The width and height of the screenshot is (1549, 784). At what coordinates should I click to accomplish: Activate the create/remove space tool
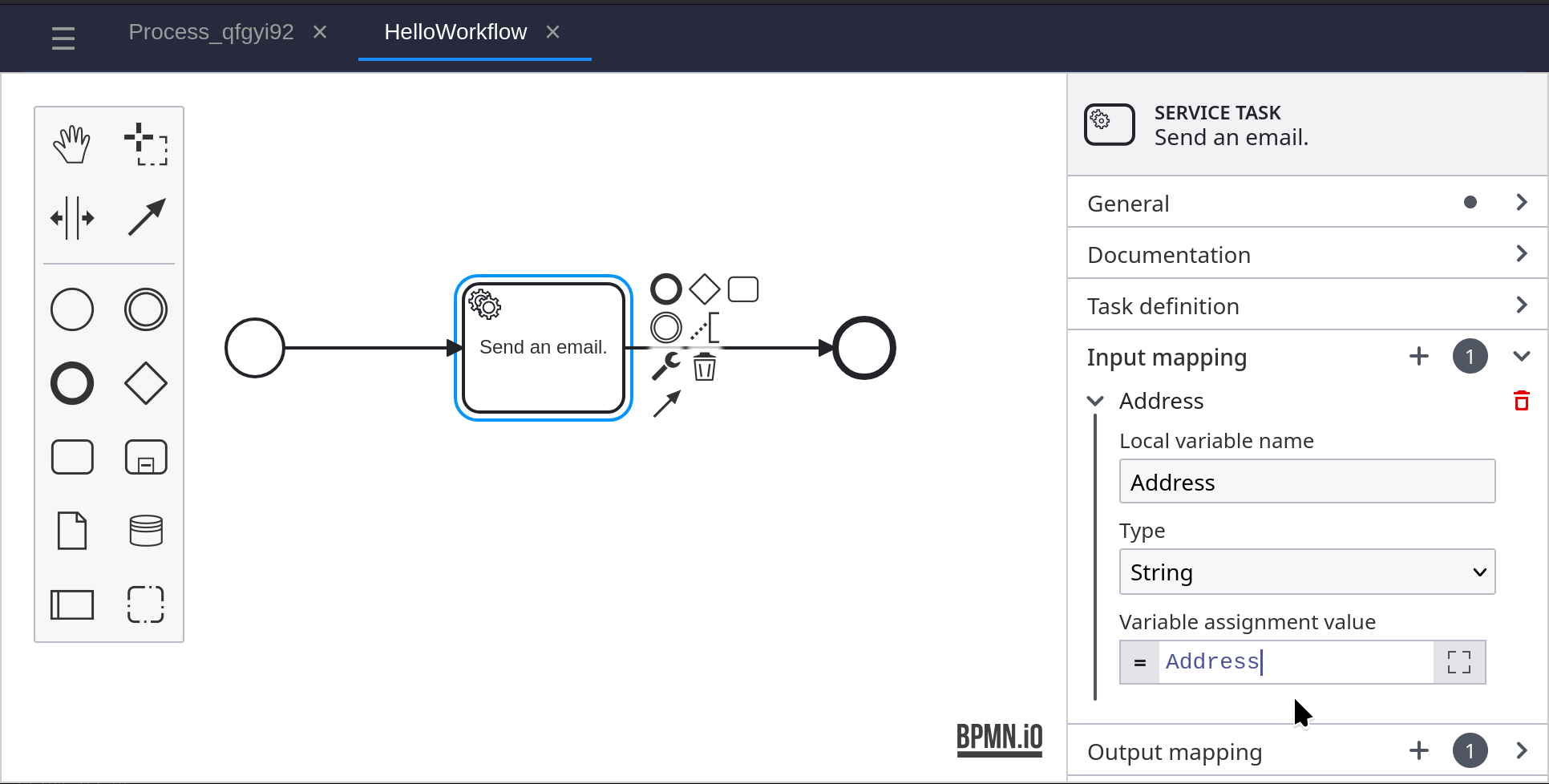72,218
